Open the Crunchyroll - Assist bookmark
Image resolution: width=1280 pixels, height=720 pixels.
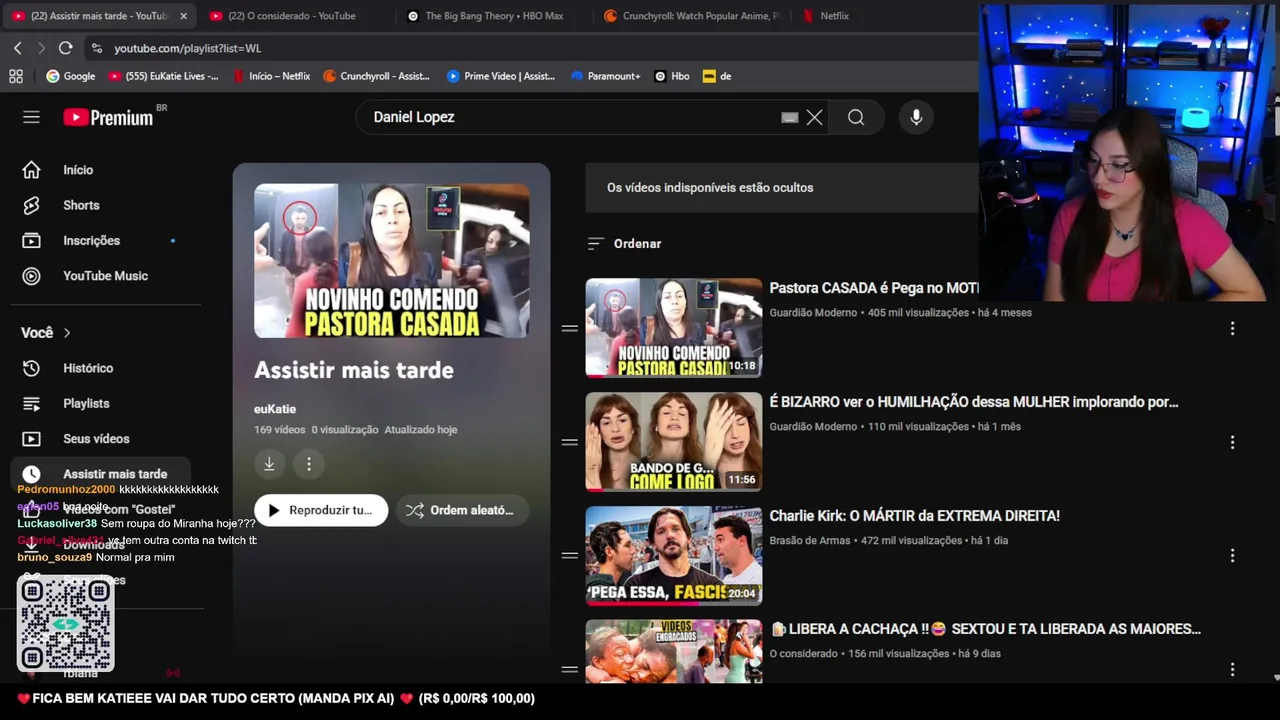click(x=377, y=76)
